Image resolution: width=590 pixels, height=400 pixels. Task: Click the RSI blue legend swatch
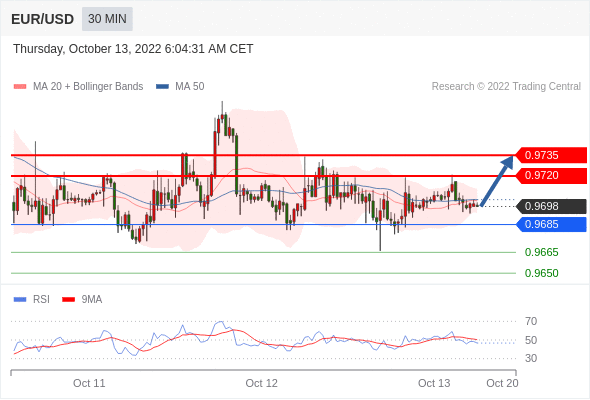click(20, 300)
